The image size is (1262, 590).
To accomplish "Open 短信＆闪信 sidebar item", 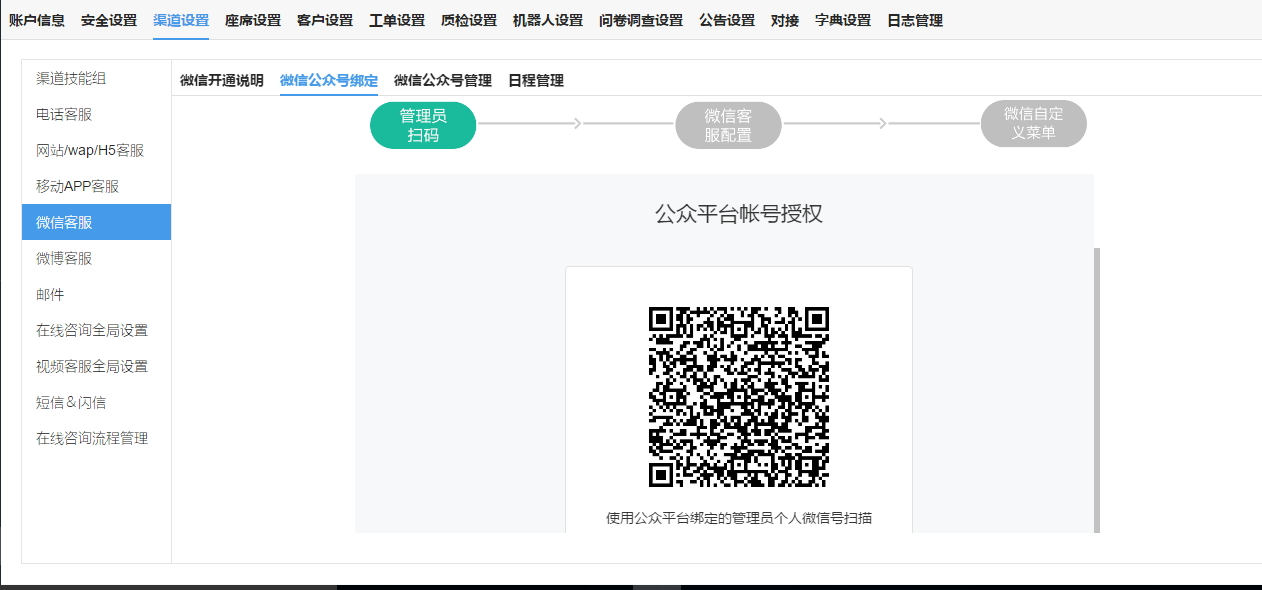I will [x=96, y=402].
